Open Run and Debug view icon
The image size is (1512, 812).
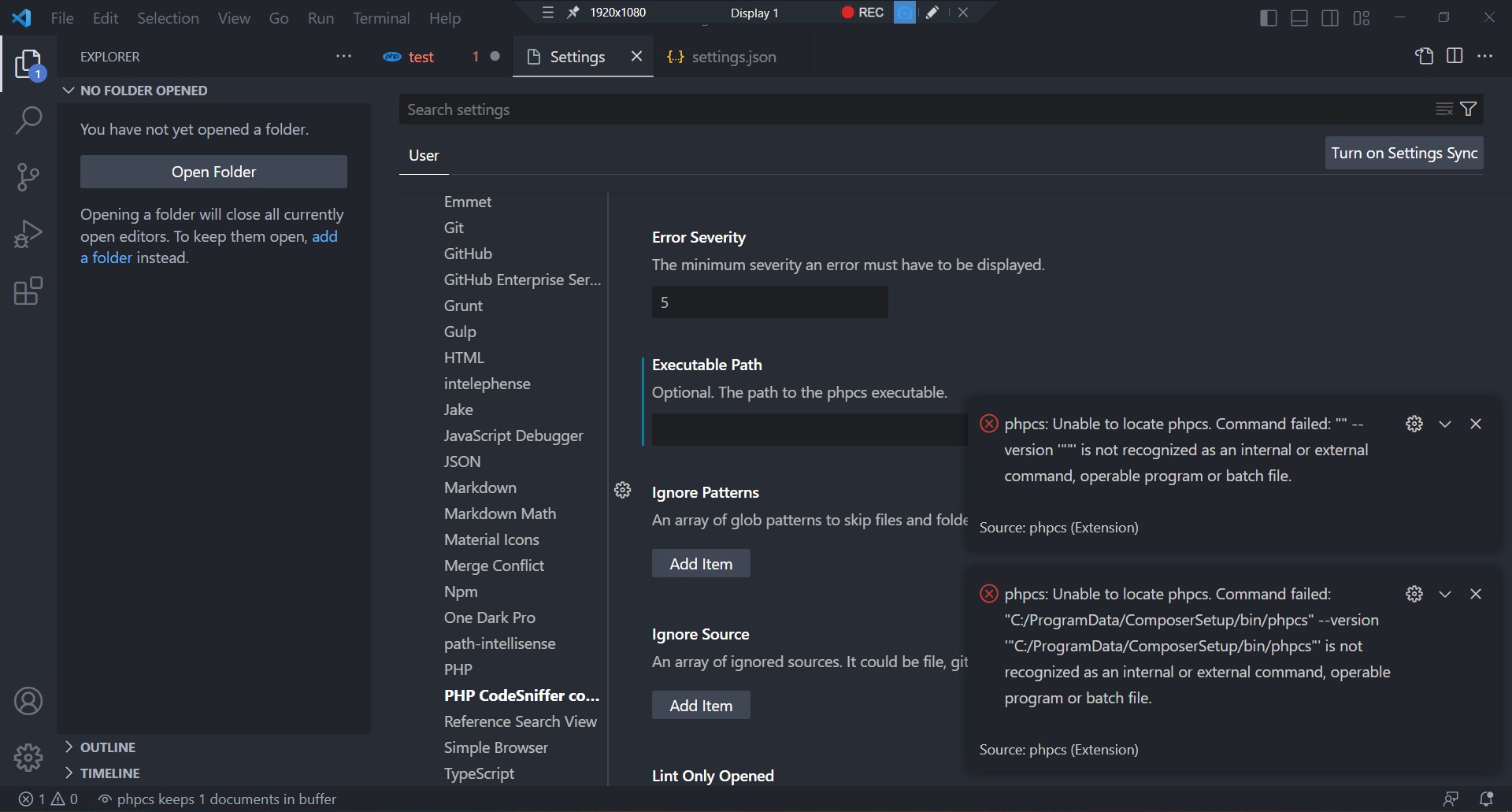coord(28,234)
